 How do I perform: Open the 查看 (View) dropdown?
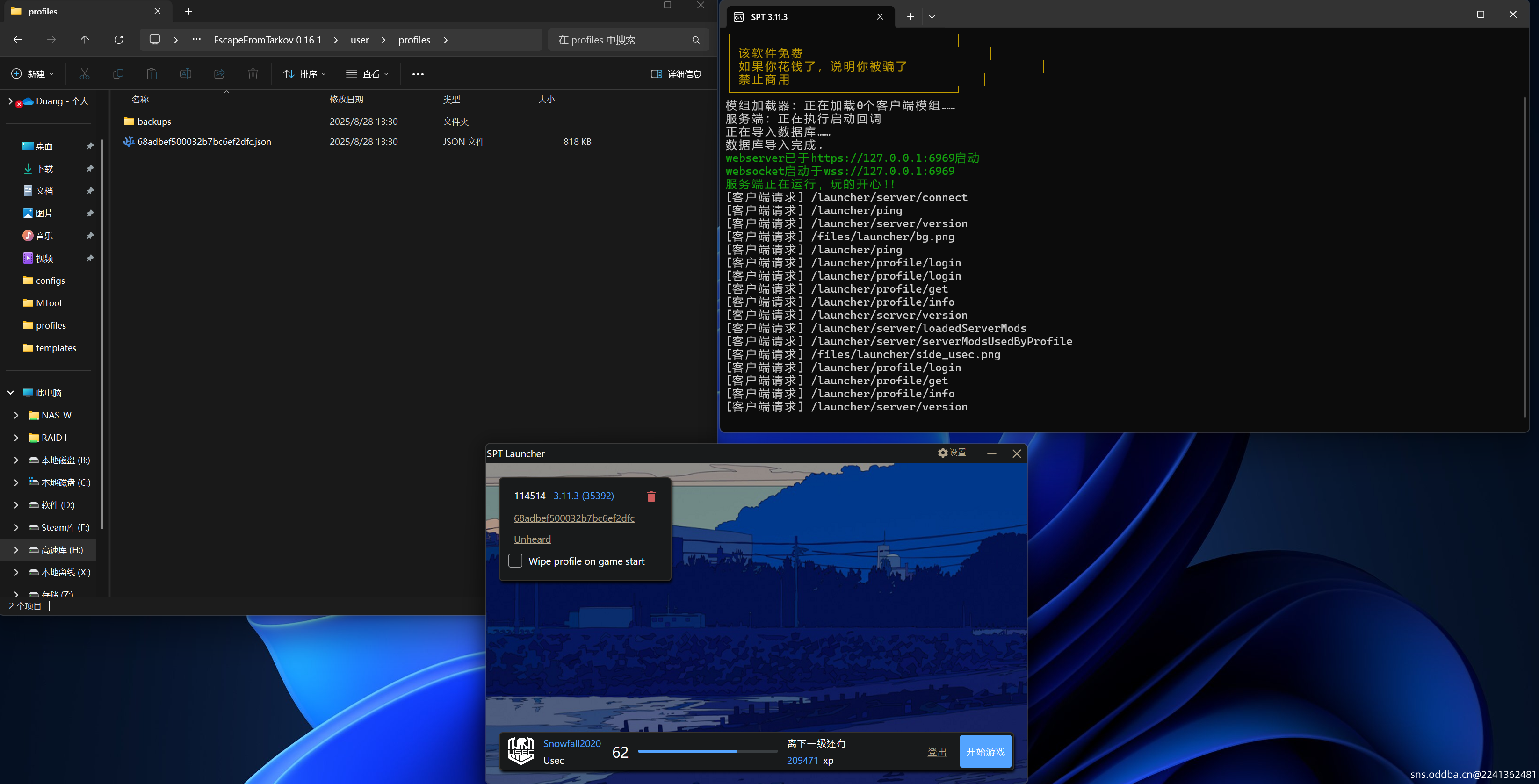click(368, 74)
